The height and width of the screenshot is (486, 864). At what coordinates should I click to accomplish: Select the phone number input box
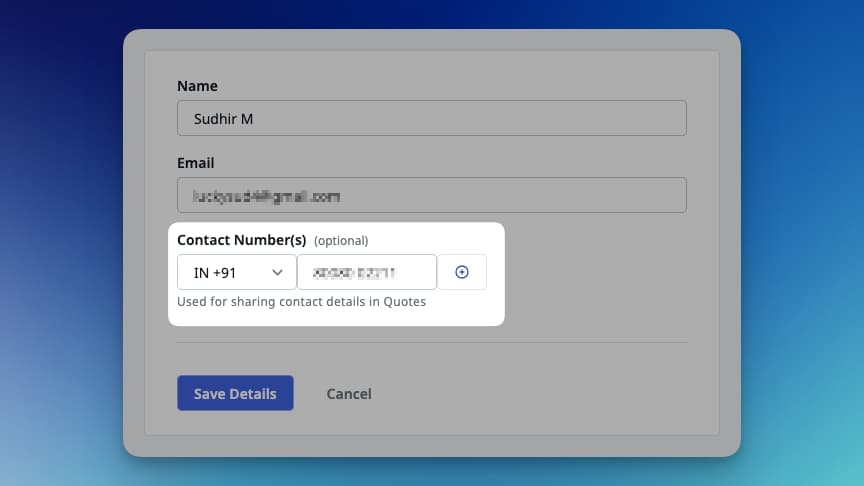click(x=366, y=272)
